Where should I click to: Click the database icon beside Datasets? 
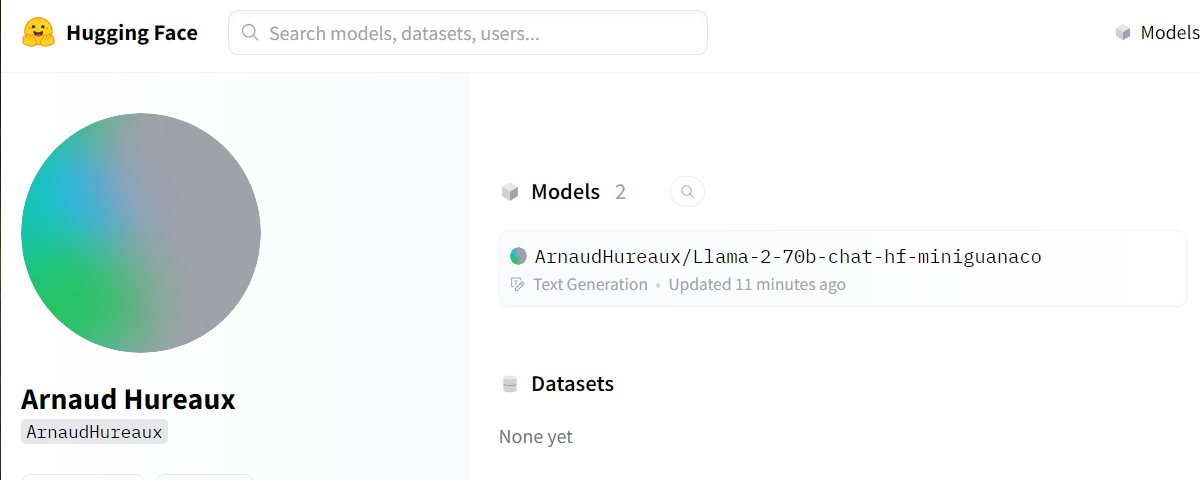(x=510, y=384)
